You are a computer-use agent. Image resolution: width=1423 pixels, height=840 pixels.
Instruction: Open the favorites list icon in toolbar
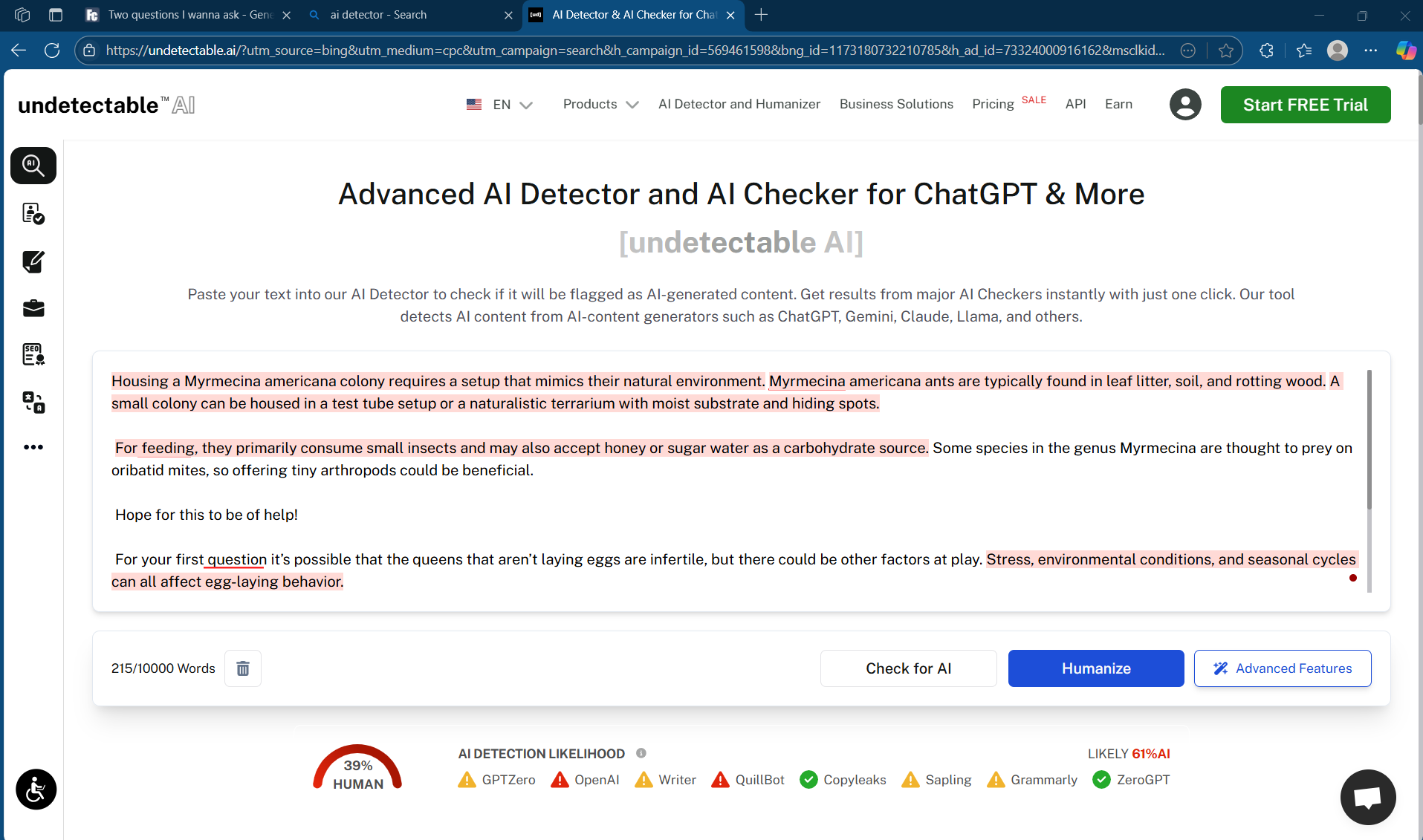tap(1304, 51)
